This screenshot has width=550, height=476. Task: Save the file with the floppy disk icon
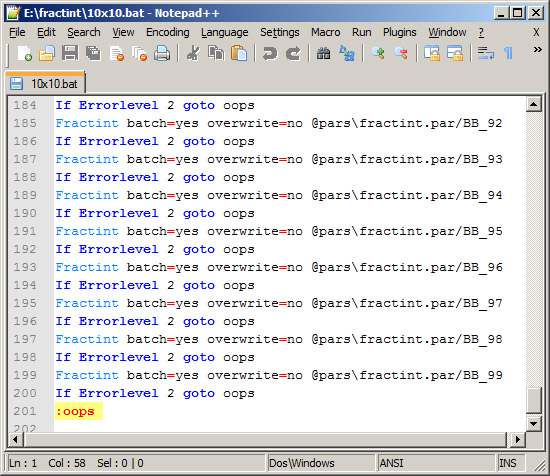[70, 54]
